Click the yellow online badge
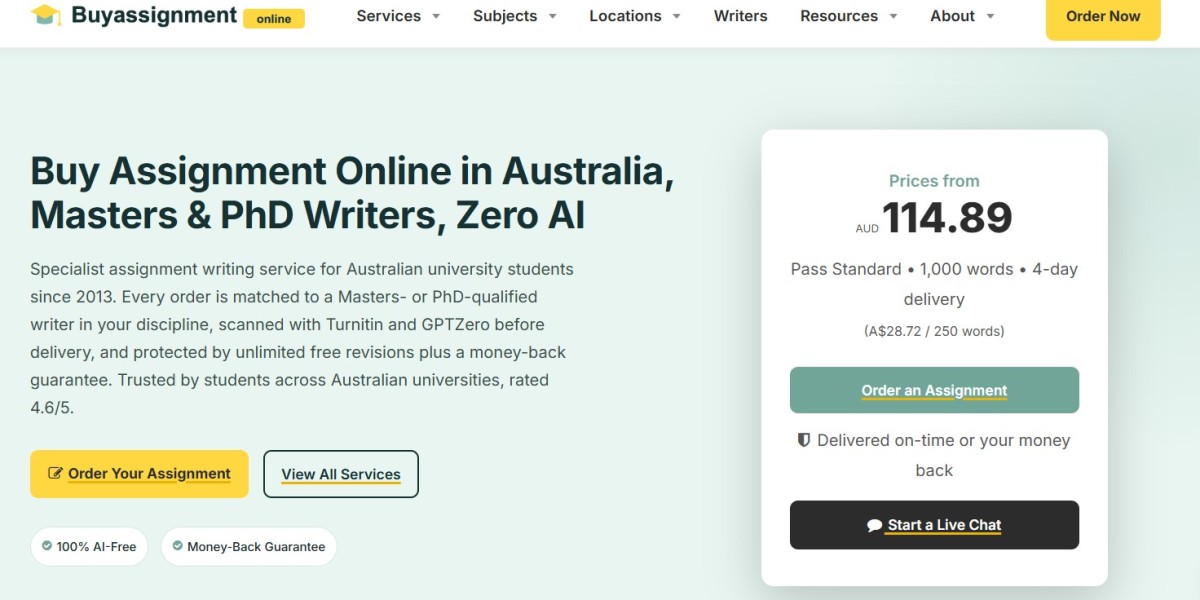 click(x=274, y=18)
